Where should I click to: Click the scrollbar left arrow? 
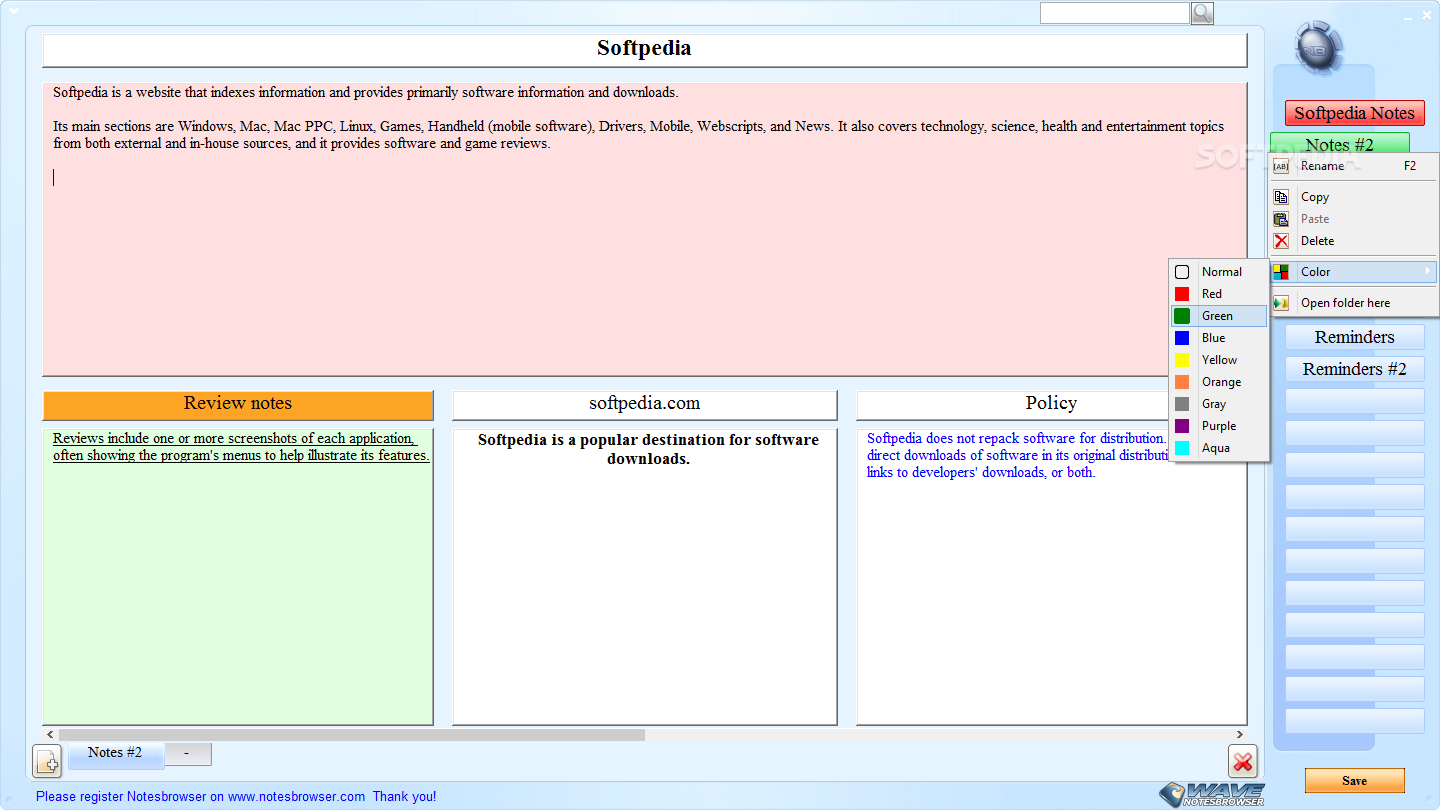point(49,735)
